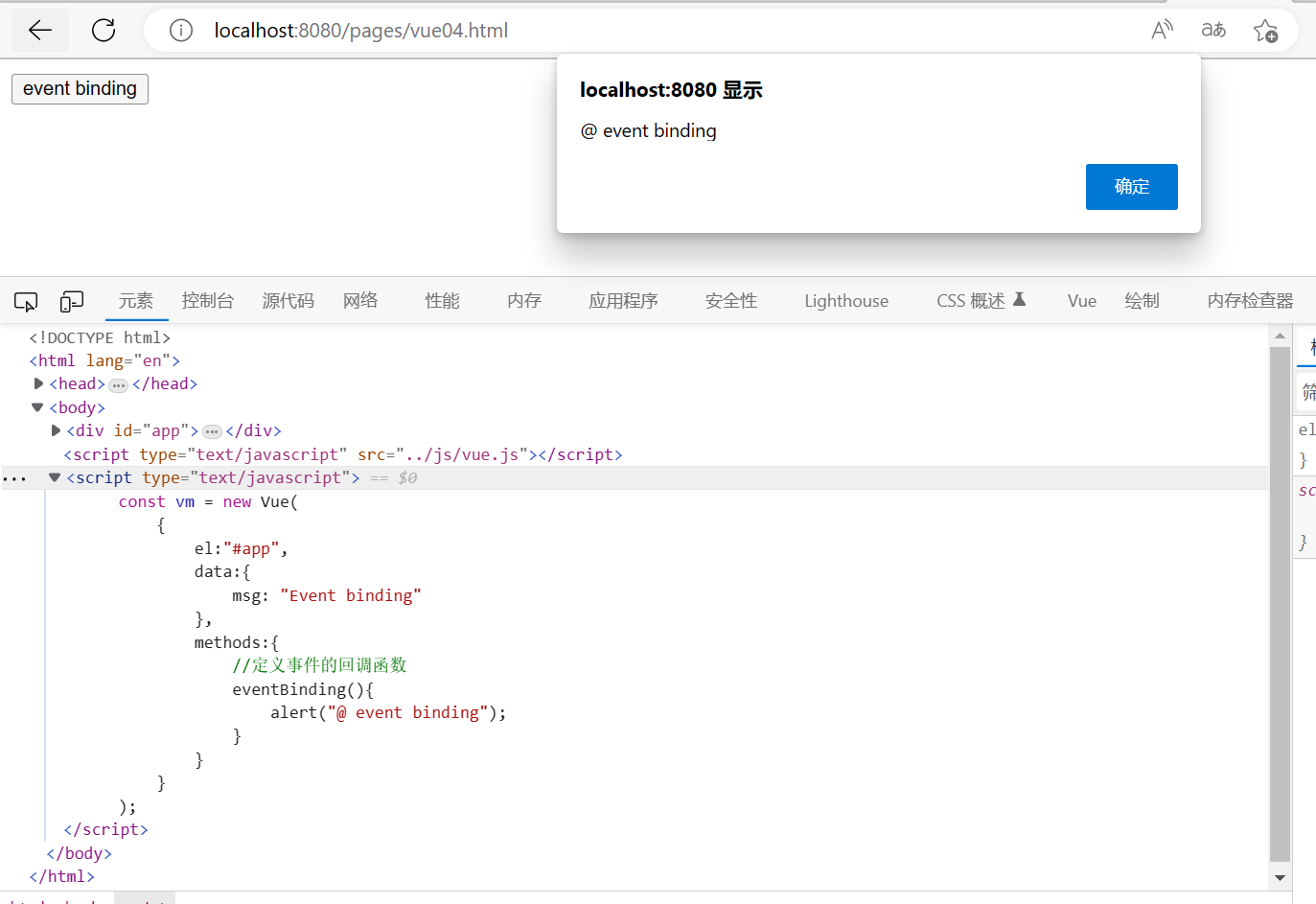Open the 内存检查器 tab

pos(1251,301)
